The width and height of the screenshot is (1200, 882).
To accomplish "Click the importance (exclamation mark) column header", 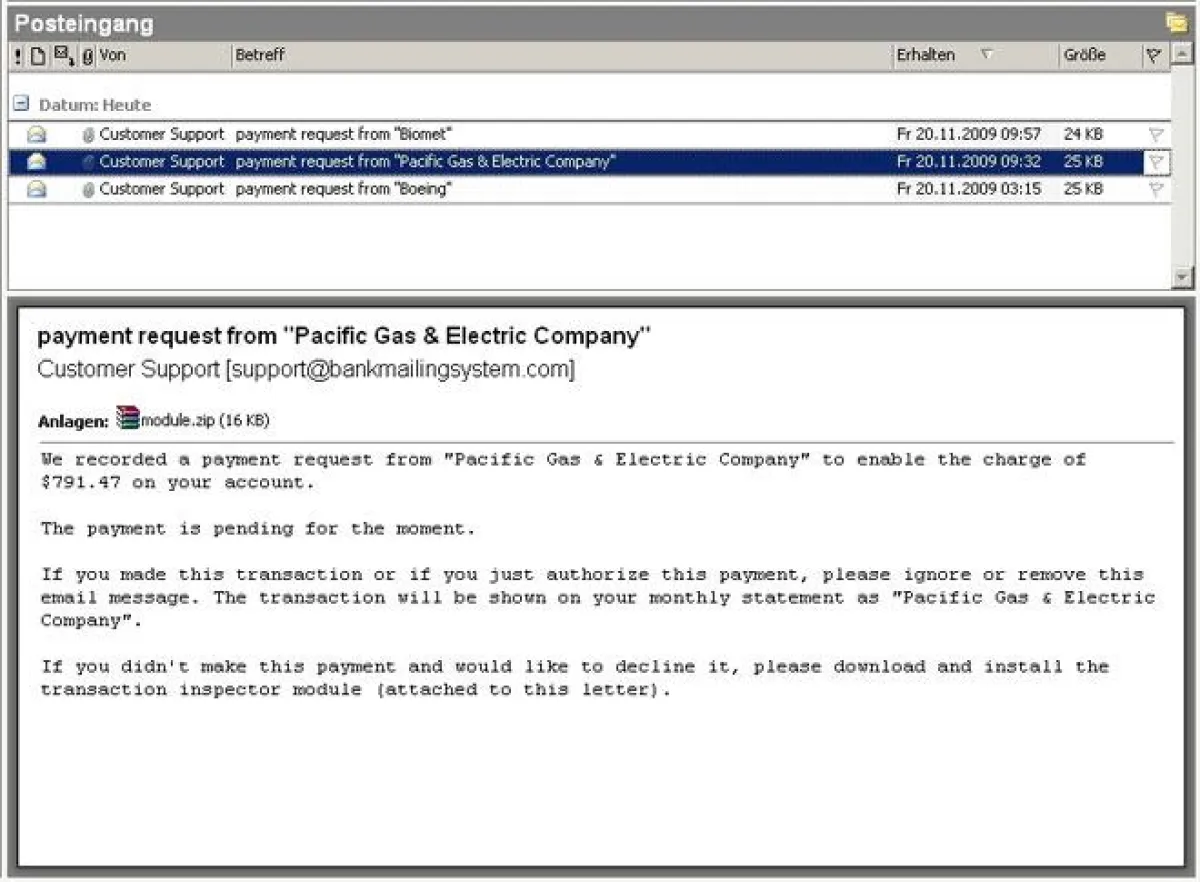I will (18, 56).
